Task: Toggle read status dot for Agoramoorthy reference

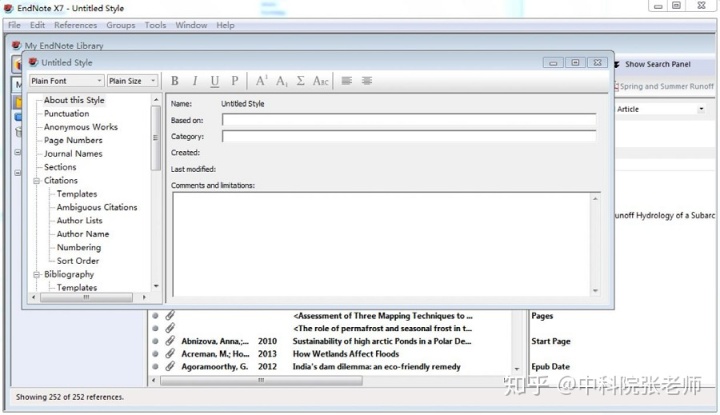Action: pos(155,366)
